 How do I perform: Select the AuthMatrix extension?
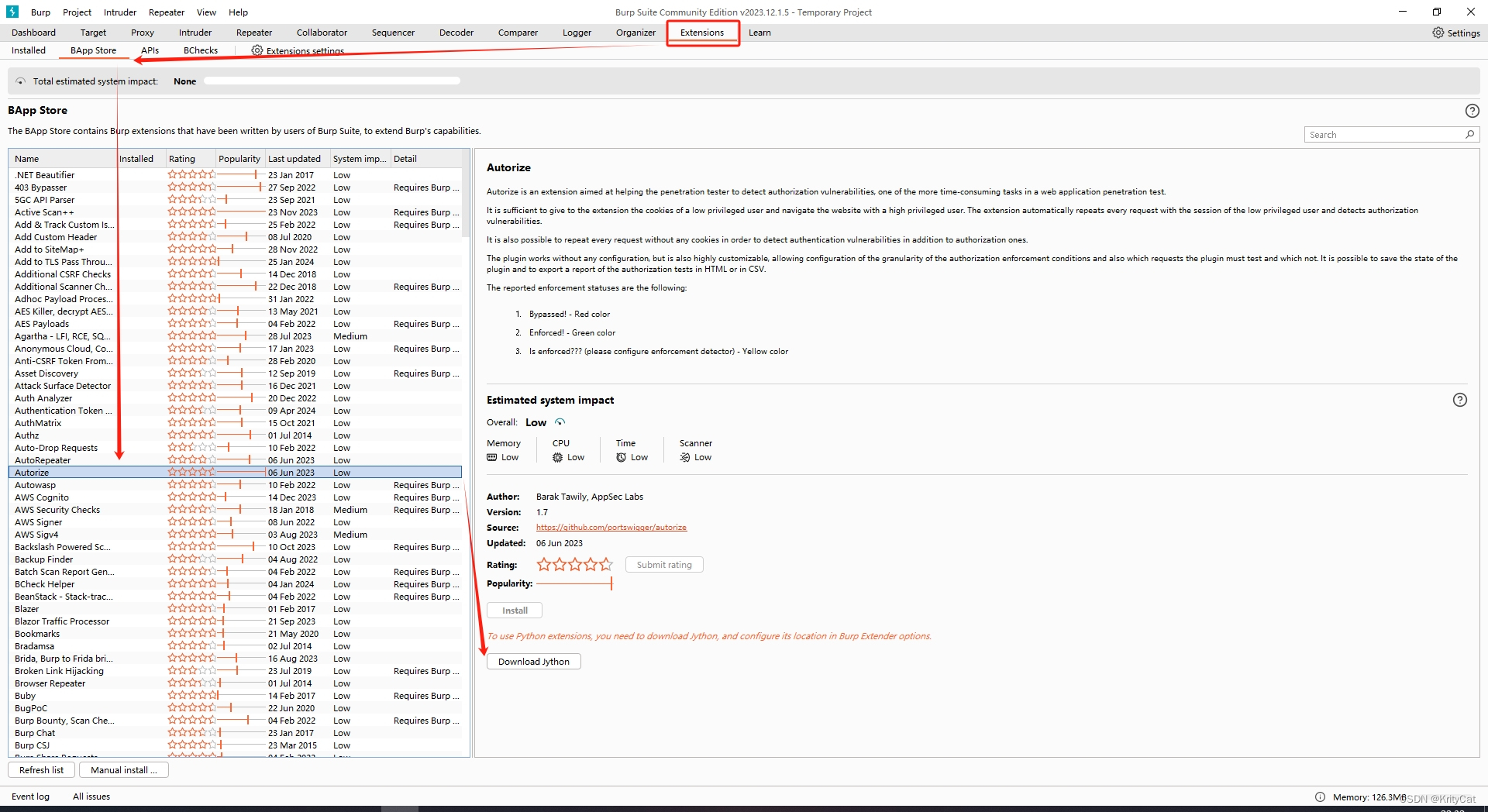point(235,423)
